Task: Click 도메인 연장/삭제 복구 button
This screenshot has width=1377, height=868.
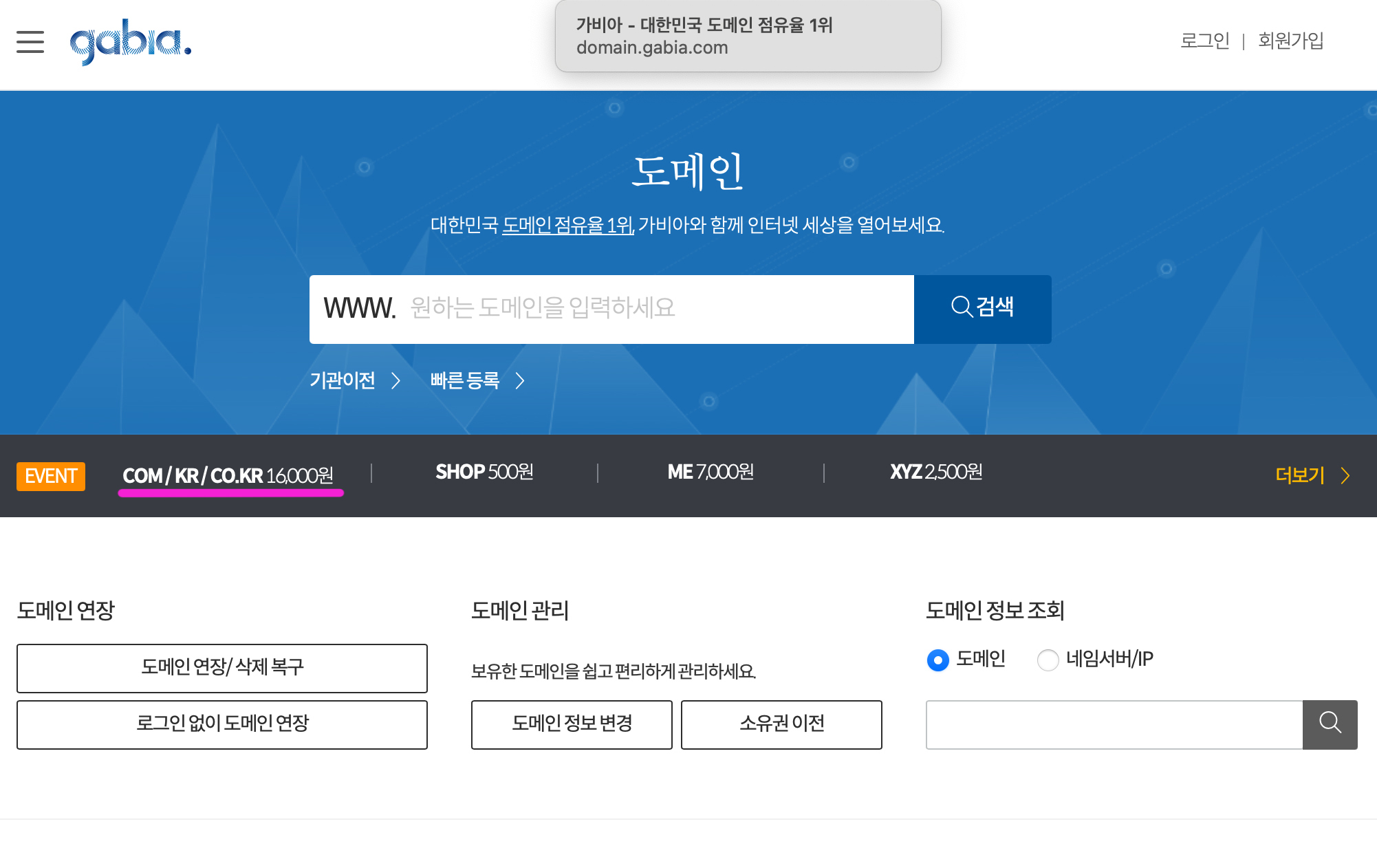Action: (x=221, y=668)
